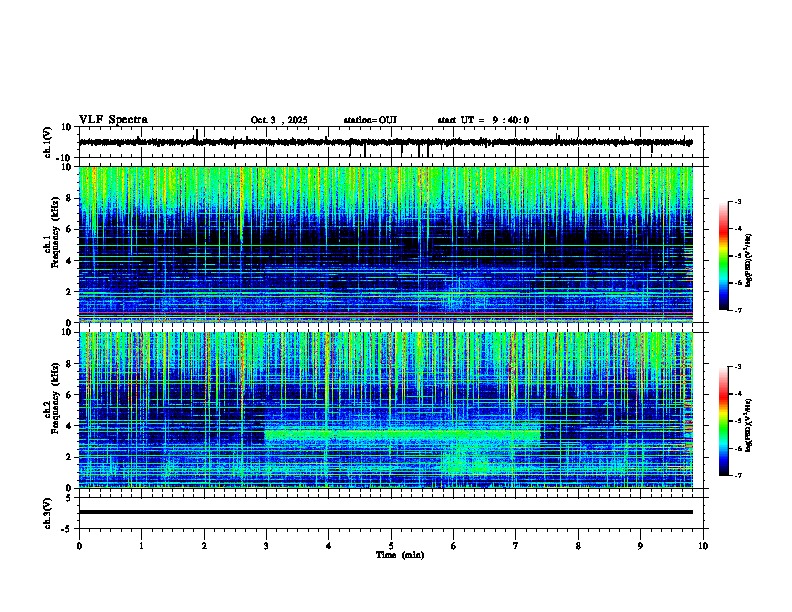
Task: Click the "station=OUI" header text
Action: coord(370,120)
